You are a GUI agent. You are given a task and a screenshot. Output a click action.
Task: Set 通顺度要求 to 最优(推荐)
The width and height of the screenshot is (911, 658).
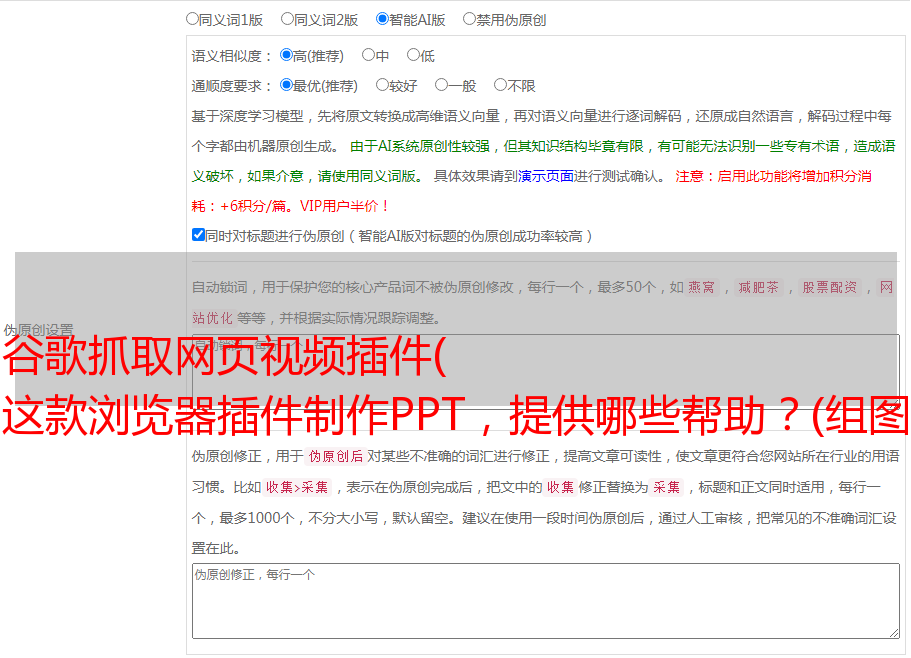286,85
